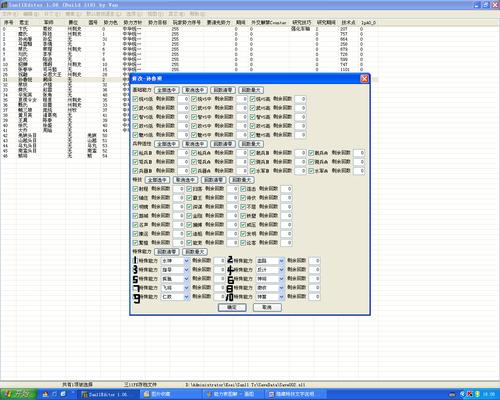Viewport: 500px width, 400px height.
Task: Click the San11Editor title bar icon
Action: 4,5
